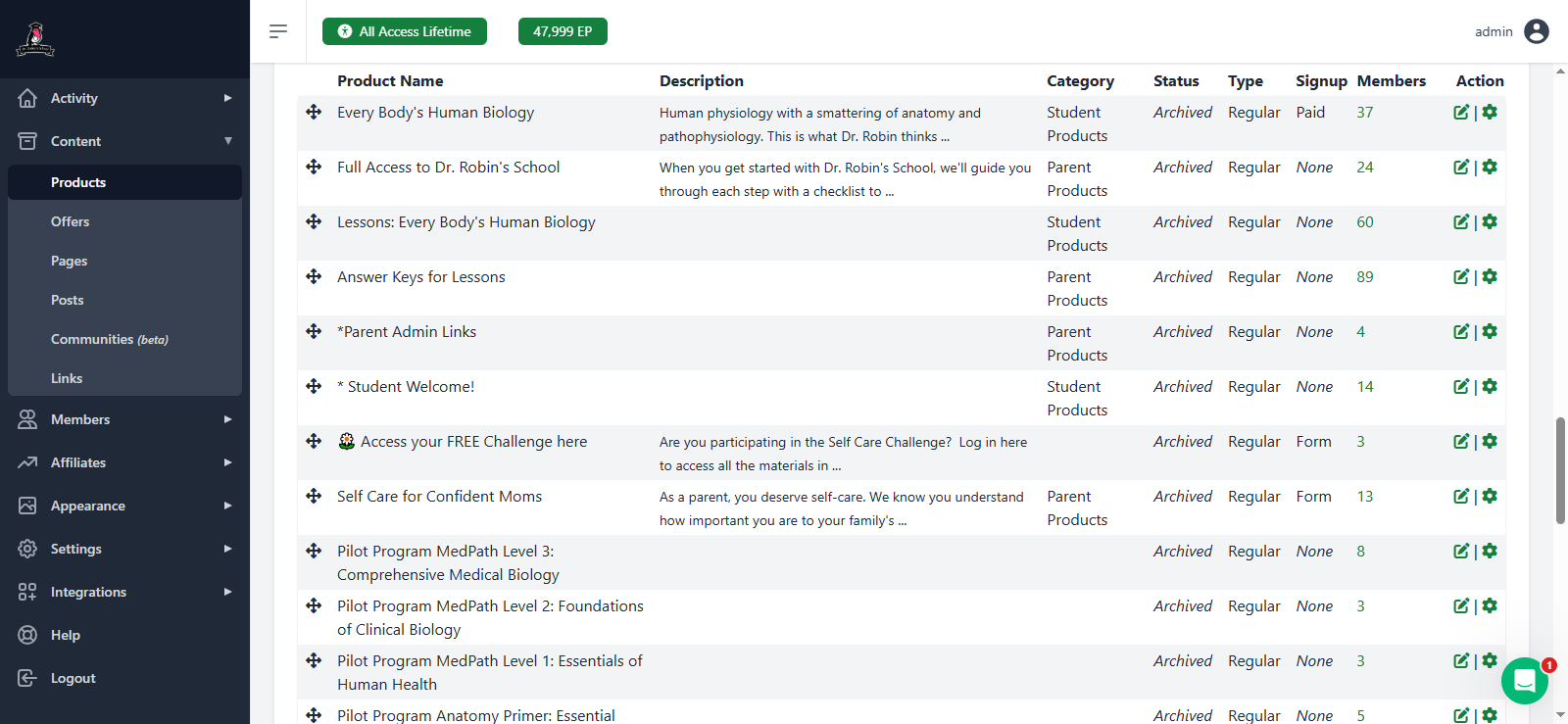Click the hamburger menu icon in header
The height and width of the screenshot is (724, 1568).
(x=278, y=31)
